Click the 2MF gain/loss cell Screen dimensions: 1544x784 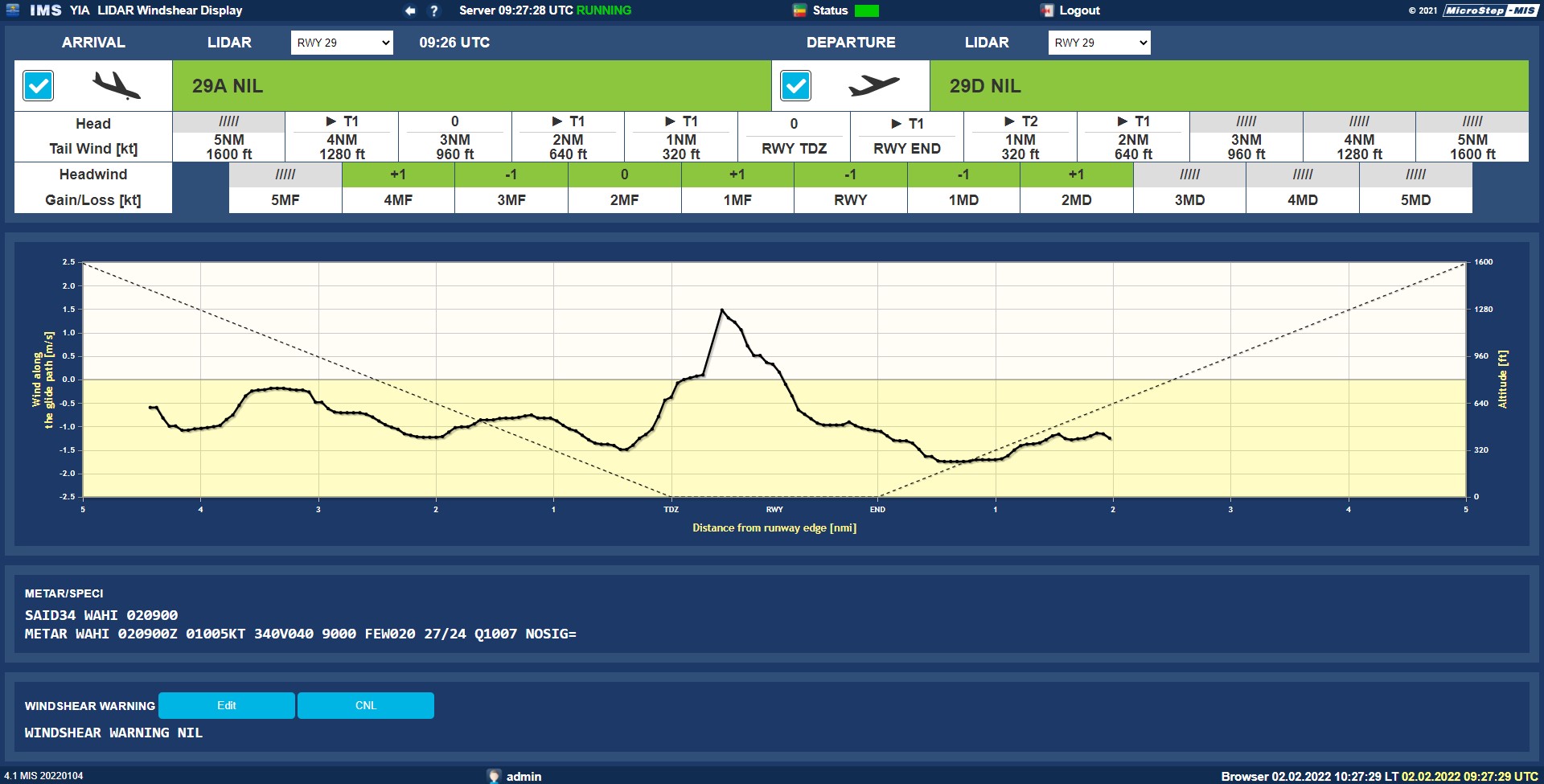tap(624, 187)
